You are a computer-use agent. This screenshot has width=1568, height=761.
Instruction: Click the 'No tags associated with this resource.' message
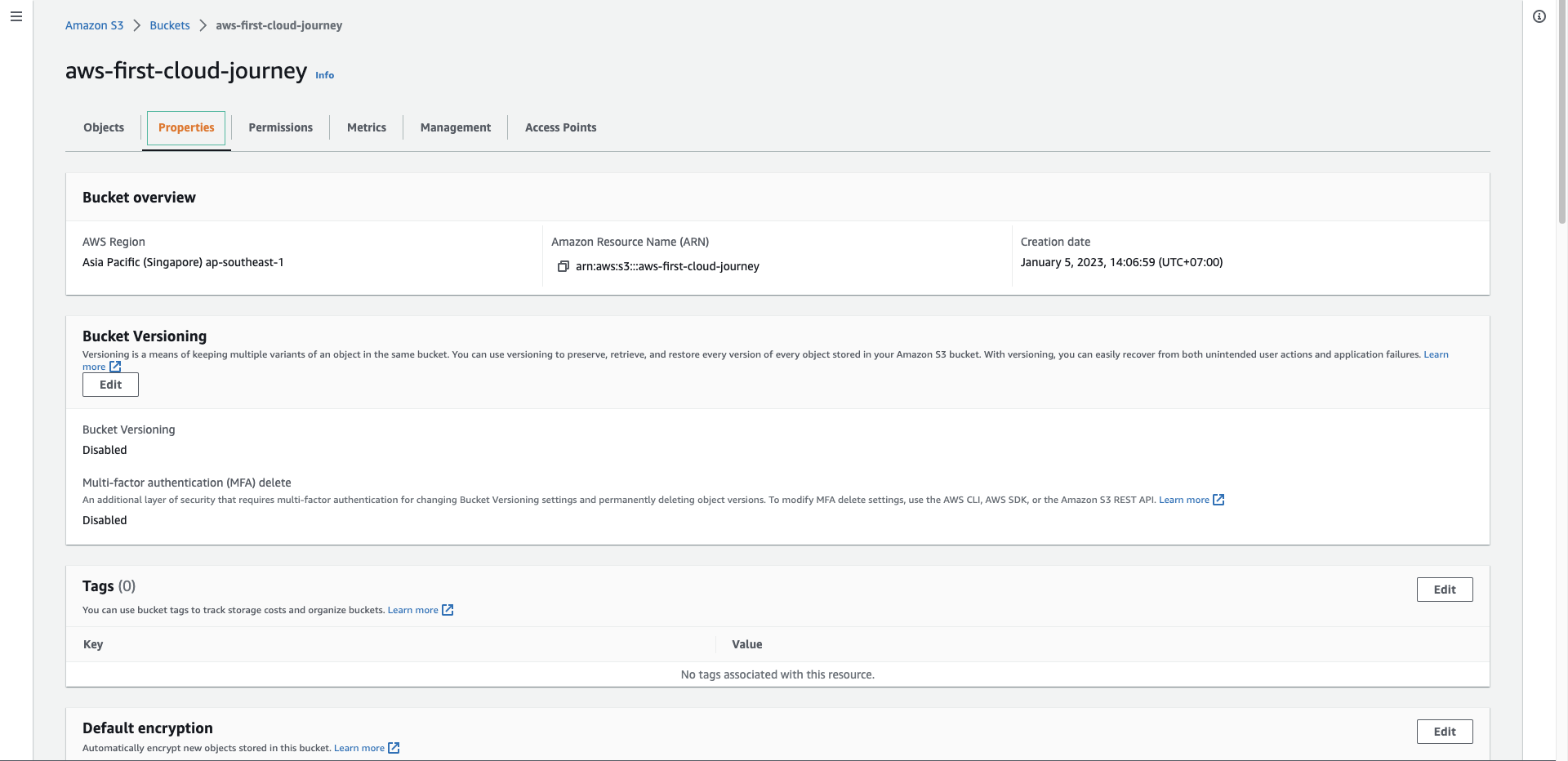point(777,674)
